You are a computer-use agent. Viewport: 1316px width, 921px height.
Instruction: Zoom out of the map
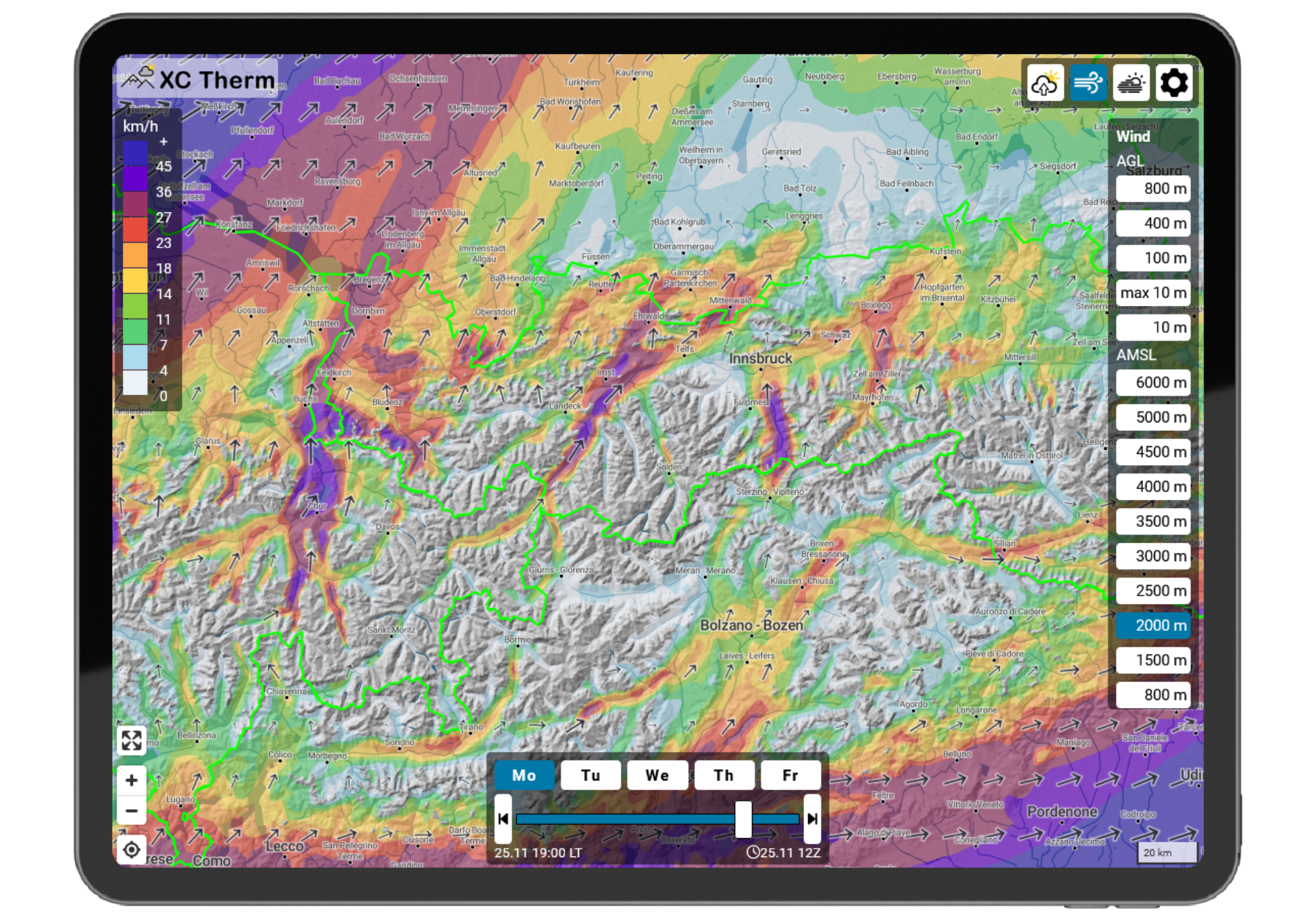132,810
